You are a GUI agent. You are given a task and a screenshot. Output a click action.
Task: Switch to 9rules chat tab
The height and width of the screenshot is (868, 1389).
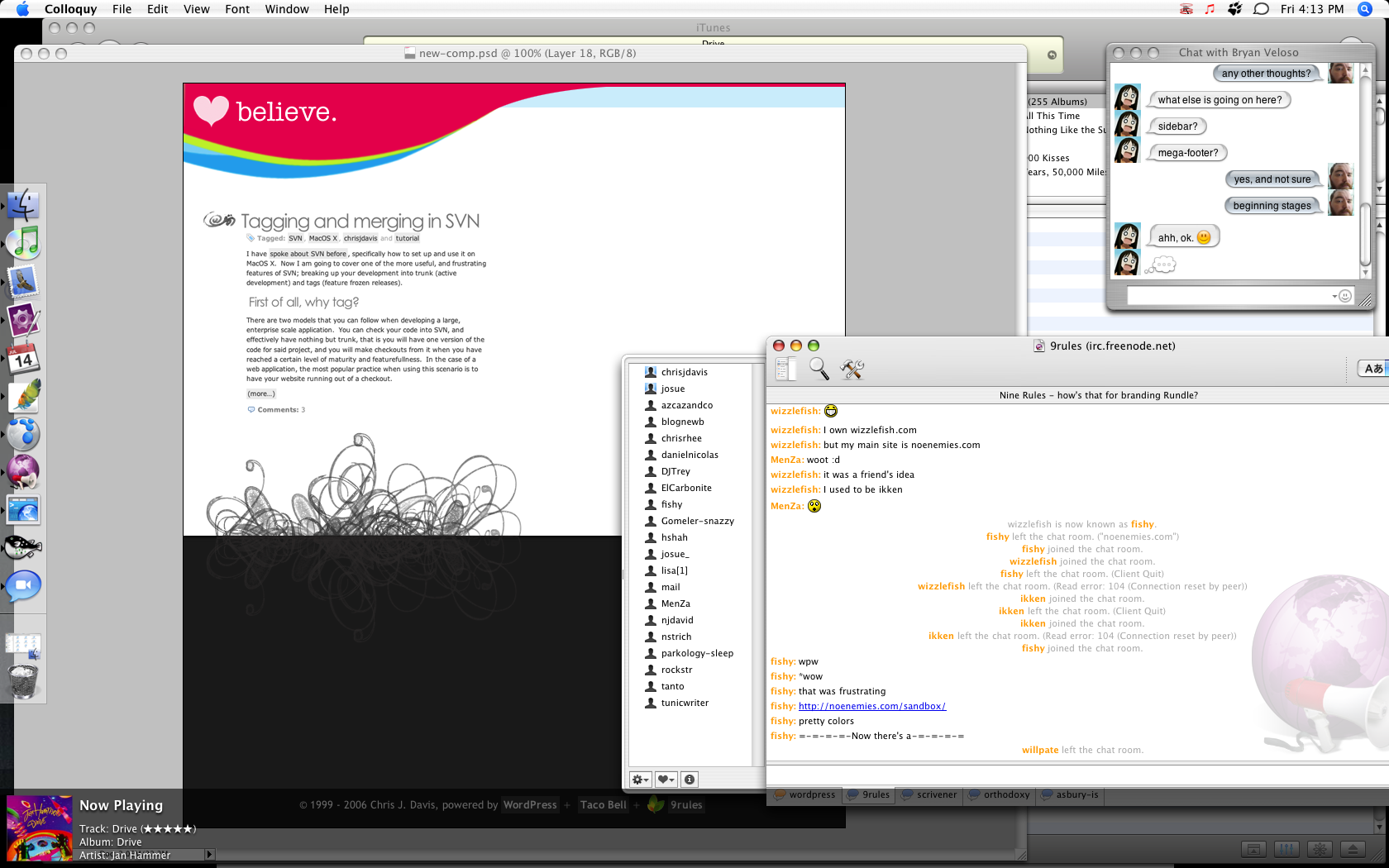point(868,794)
